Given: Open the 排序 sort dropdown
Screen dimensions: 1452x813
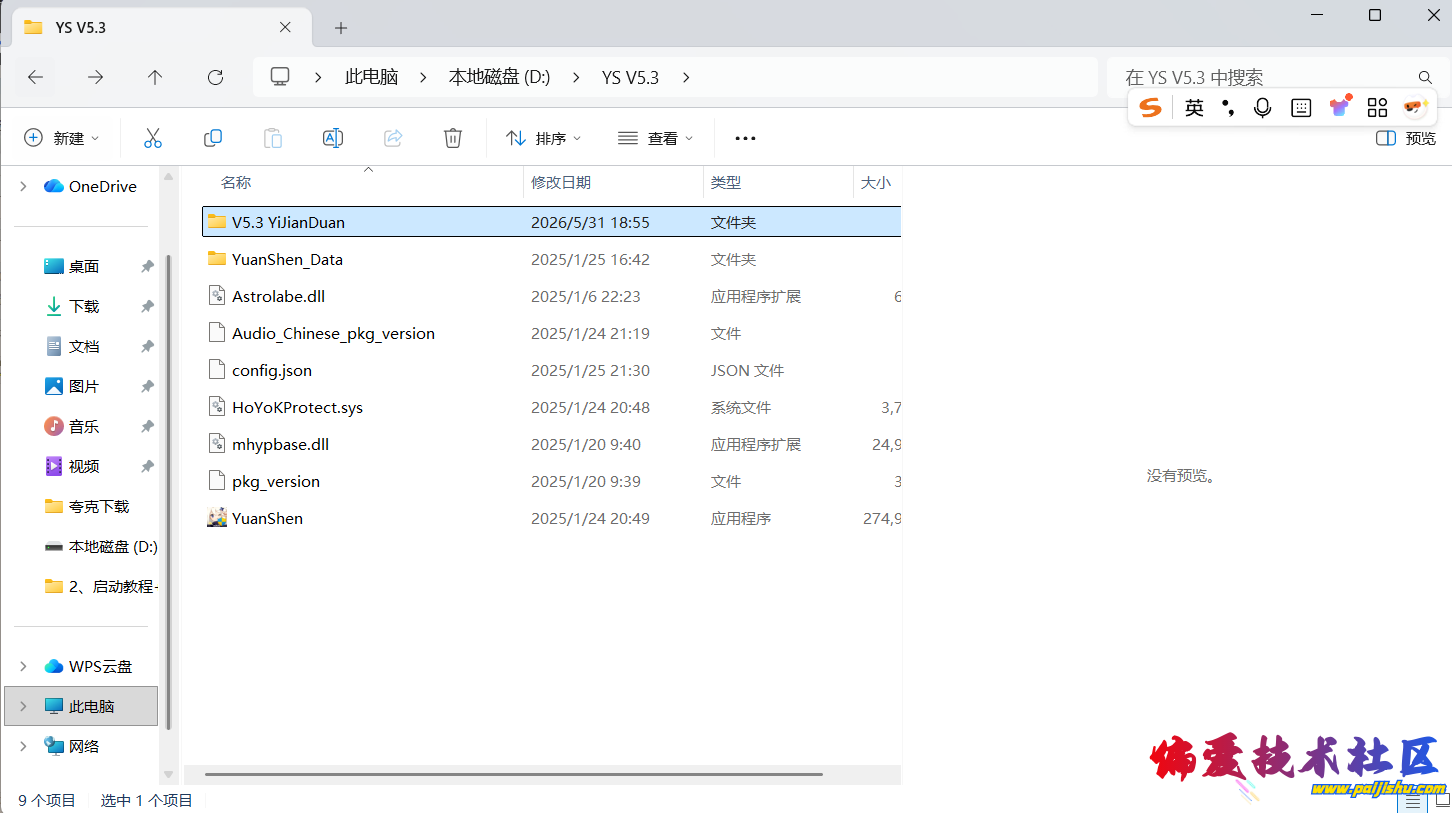Looking at the screenshot, I should tap(544, 138).
